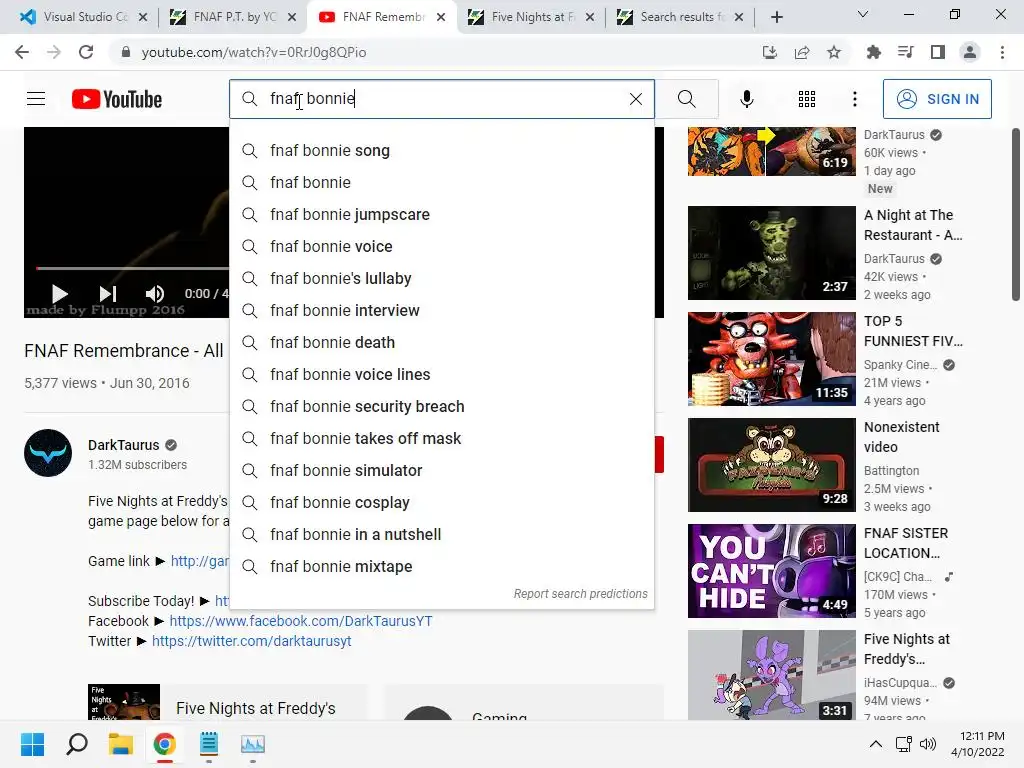
Task: Go forward in the browser
Action: [54, 52]
